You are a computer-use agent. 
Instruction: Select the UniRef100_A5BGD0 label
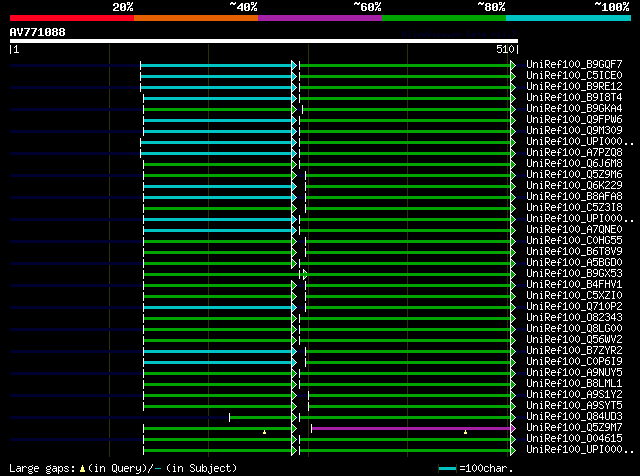tap(574, 263)
